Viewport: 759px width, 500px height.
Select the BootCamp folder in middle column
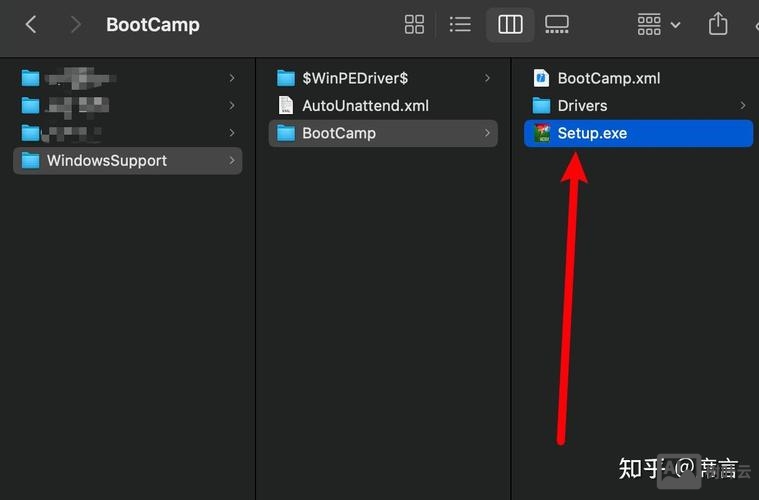click(x=339, y=133)
